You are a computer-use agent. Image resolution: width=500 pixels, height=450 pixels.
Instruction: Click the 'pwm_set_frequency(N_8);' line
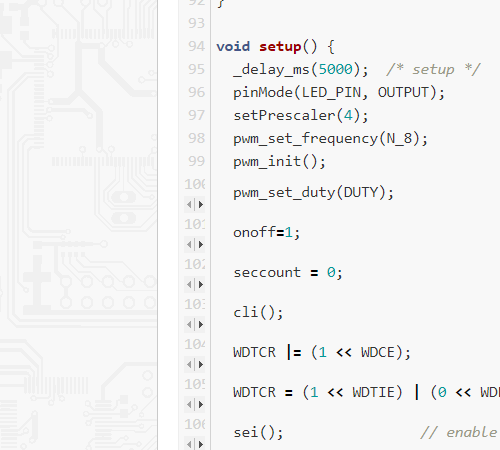330,139
